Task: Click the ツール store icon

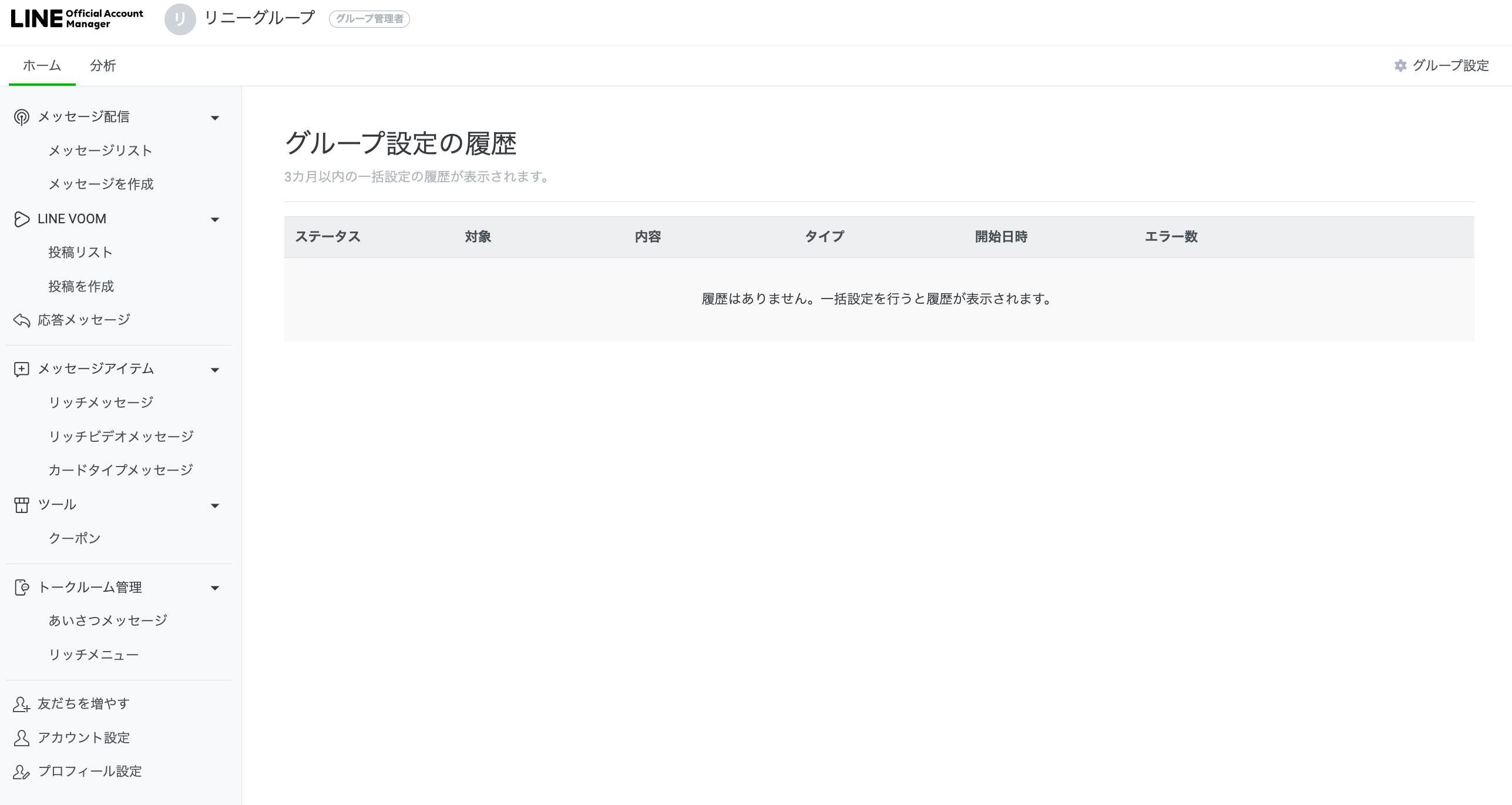Action: coord(22,505)
